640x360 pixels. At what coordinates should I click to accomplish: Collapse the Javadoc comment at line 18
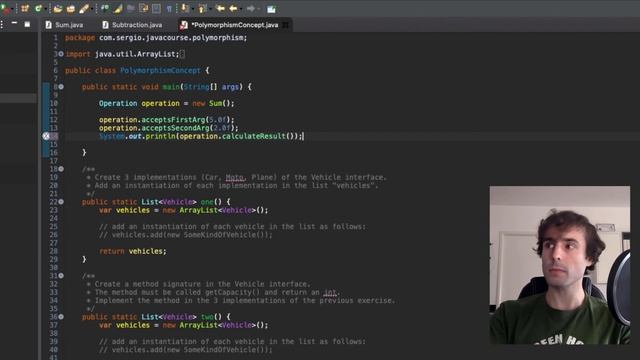coord(61,169)
